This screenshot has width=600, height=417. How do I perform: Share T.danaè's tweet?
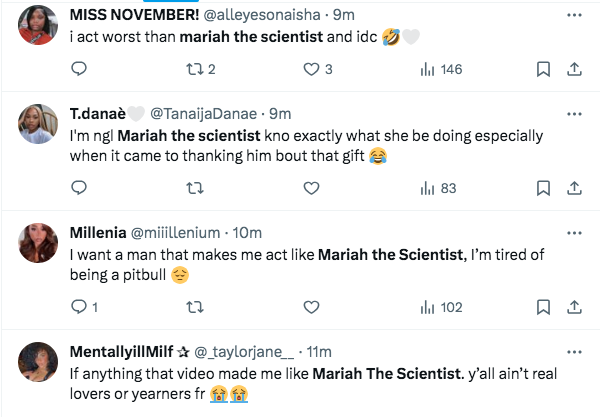click(574, 187)
